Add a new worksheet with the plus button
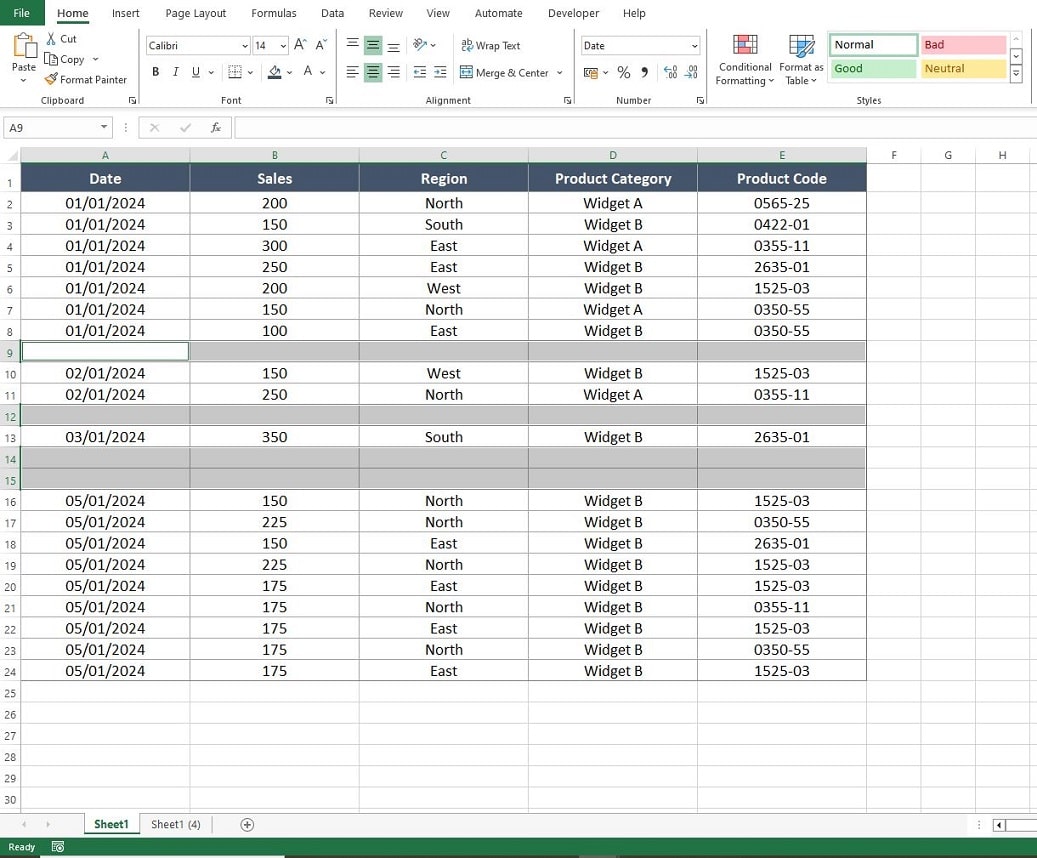 pyautogui.click(x=246, y=824)
